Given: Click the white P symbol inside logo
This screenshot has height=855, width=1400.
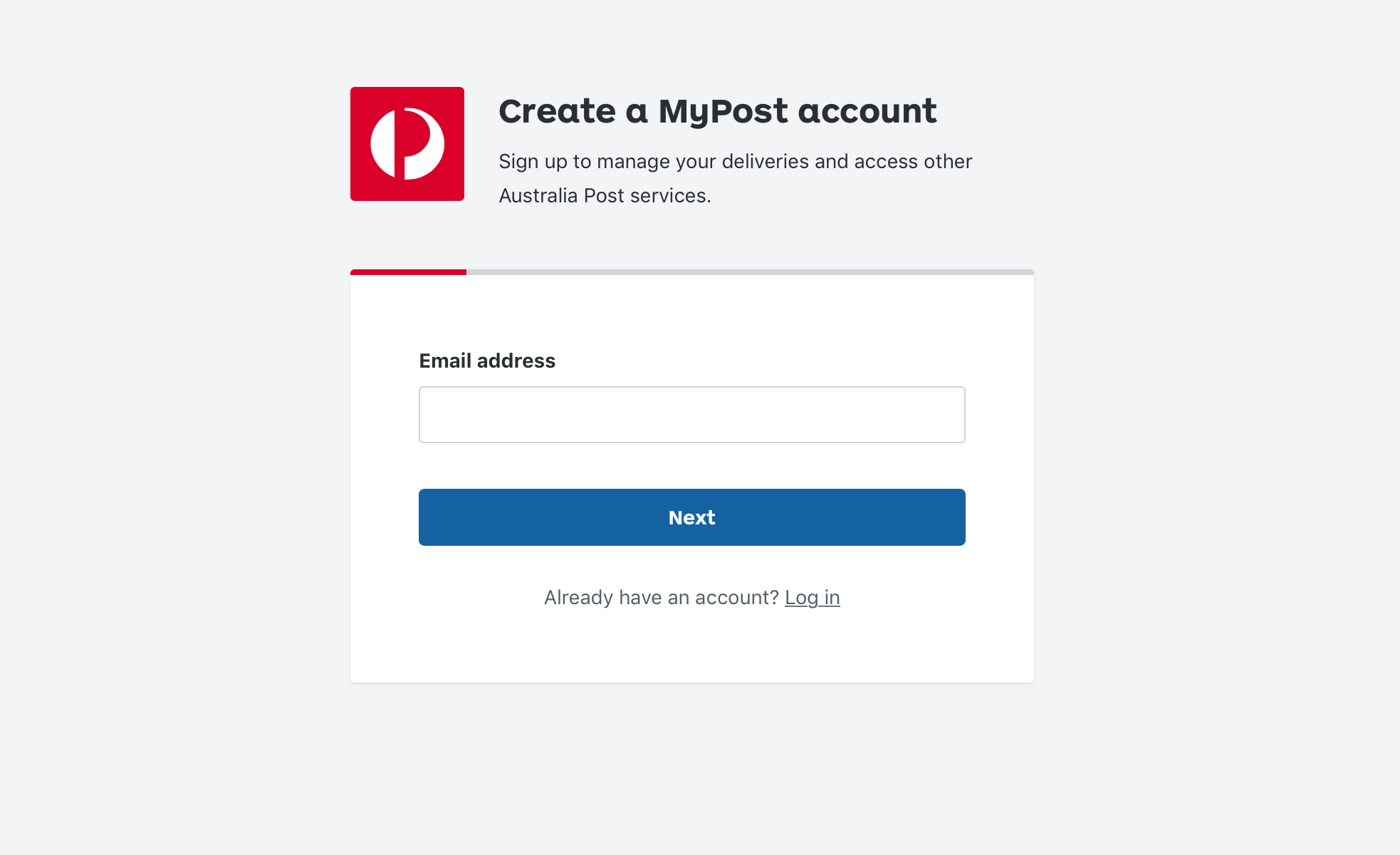Looking at the screenshot, I should (x=407, y=144).
